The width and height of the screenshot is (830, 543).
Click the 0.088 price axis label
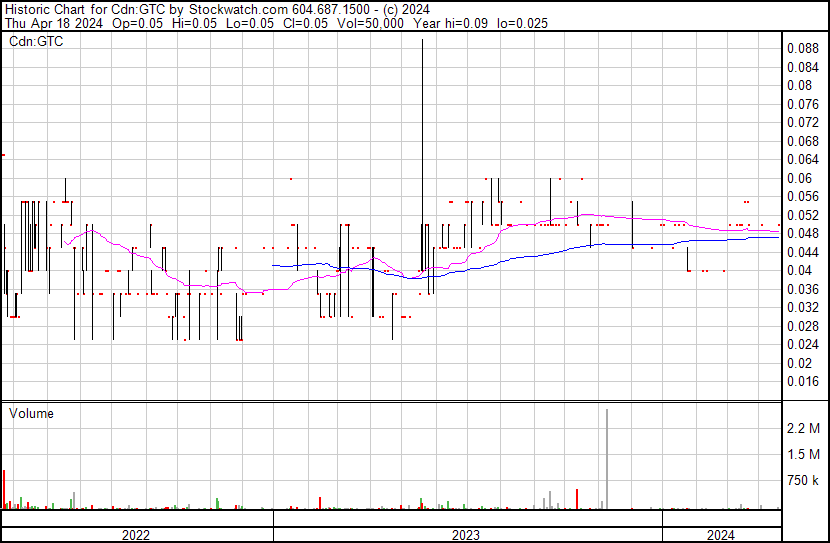point(803,48)
